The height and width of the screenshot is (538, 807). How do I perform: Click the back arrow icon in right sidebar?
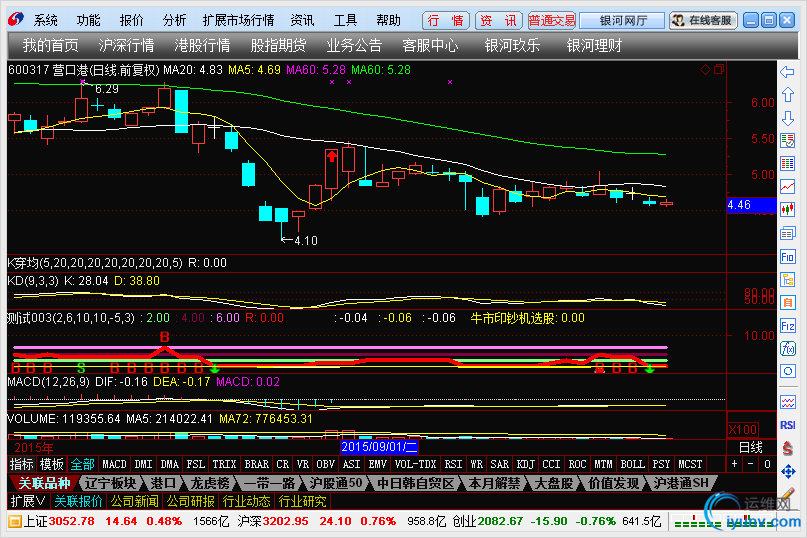click(787, 72)
